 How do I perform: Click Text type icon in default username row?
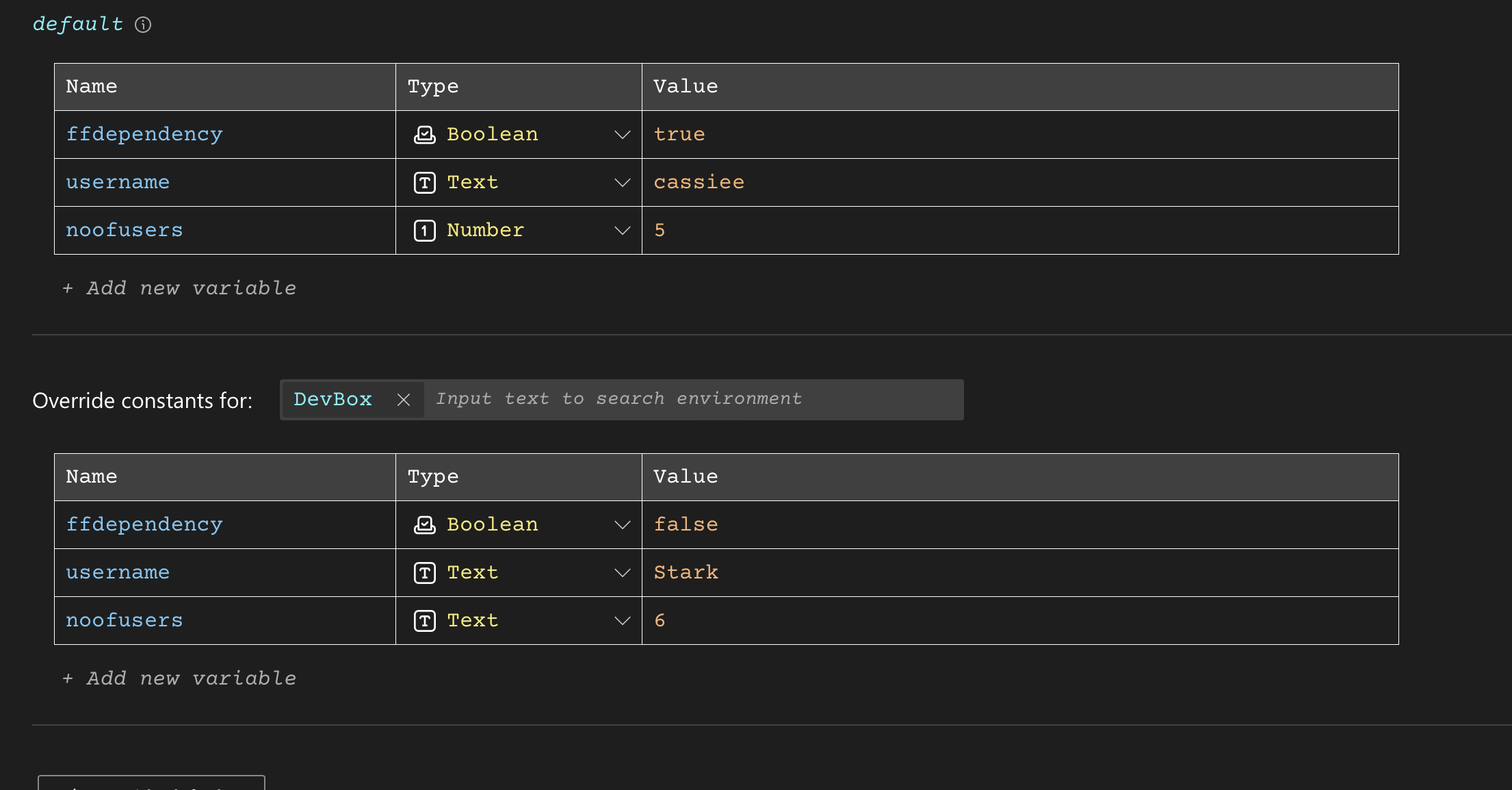(x=424, y=183)
